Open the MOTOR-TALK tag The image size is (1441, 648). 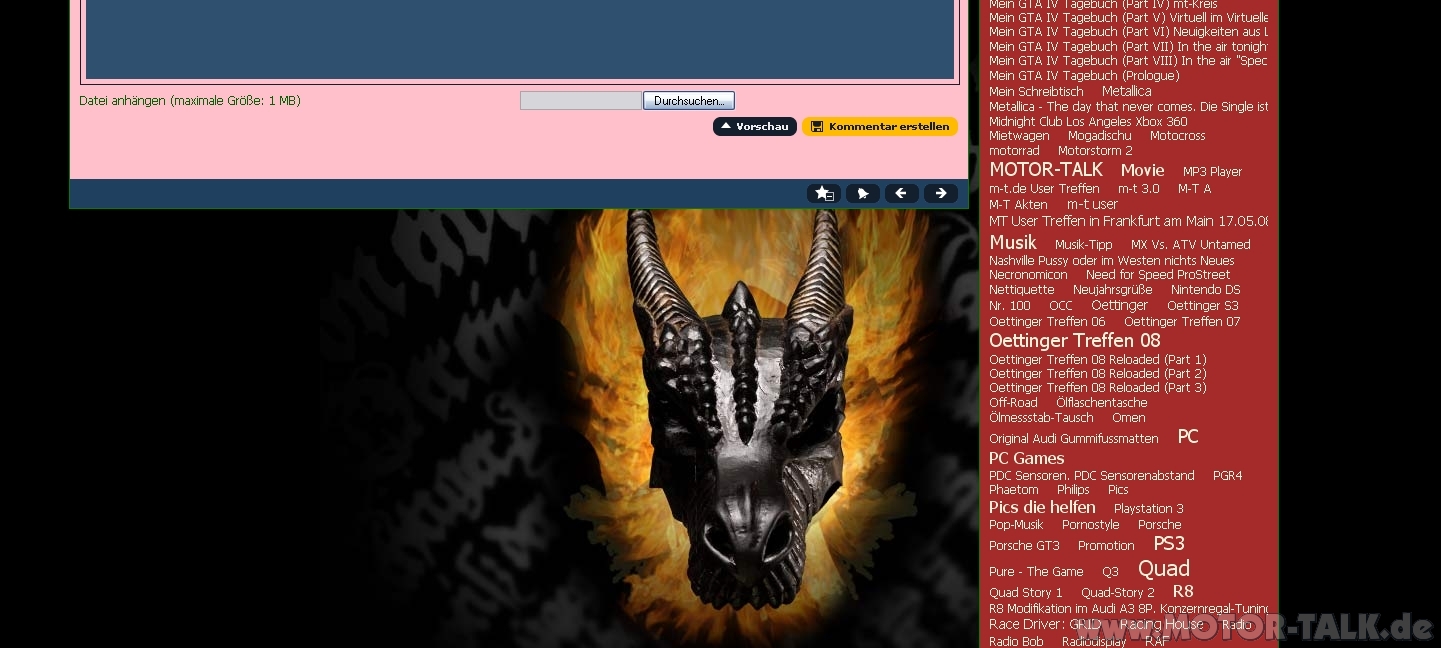1046,170
